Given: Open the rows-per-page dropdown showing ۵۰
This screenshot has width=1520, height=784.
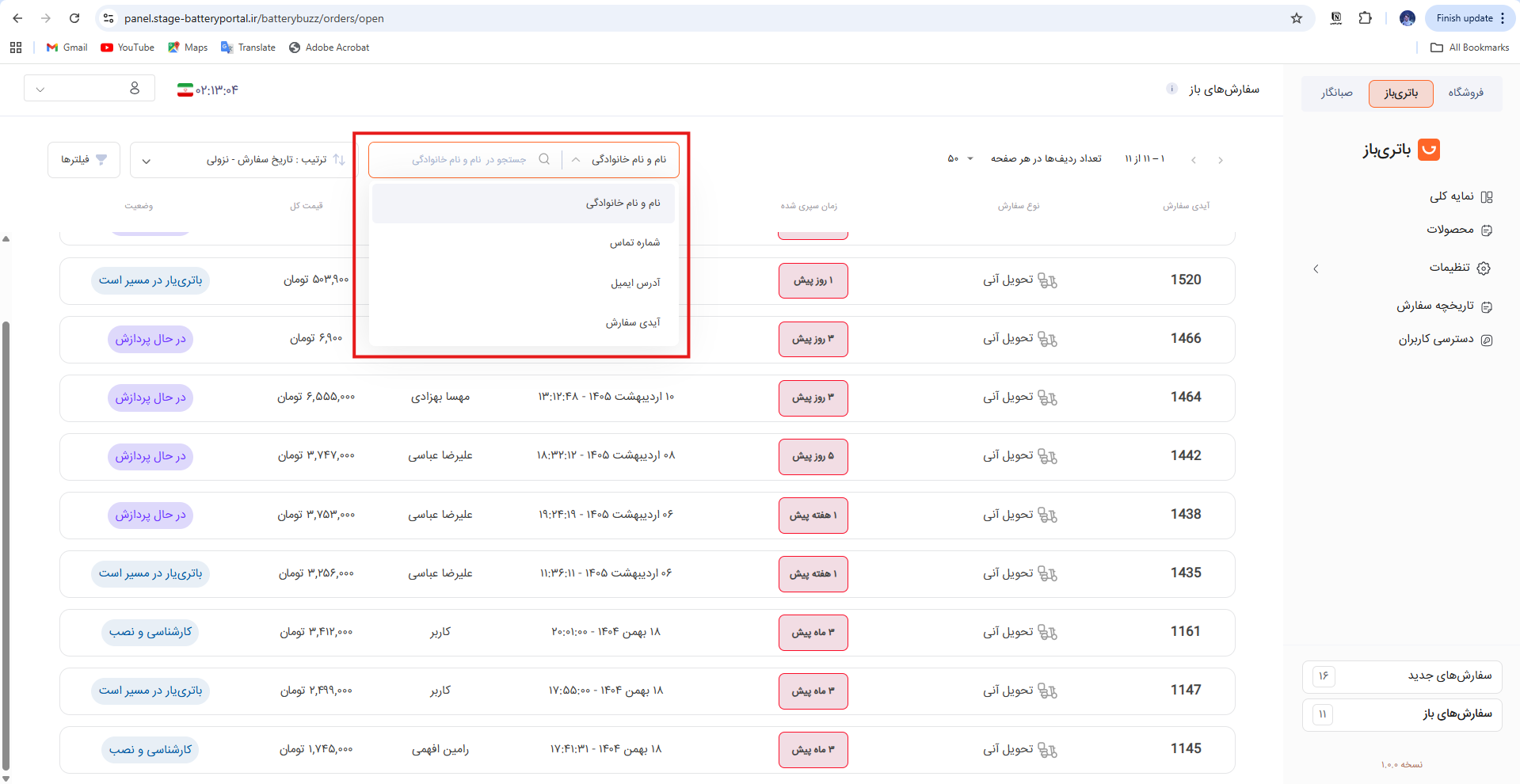Looking at the screenshot, I should click(960, 159).
